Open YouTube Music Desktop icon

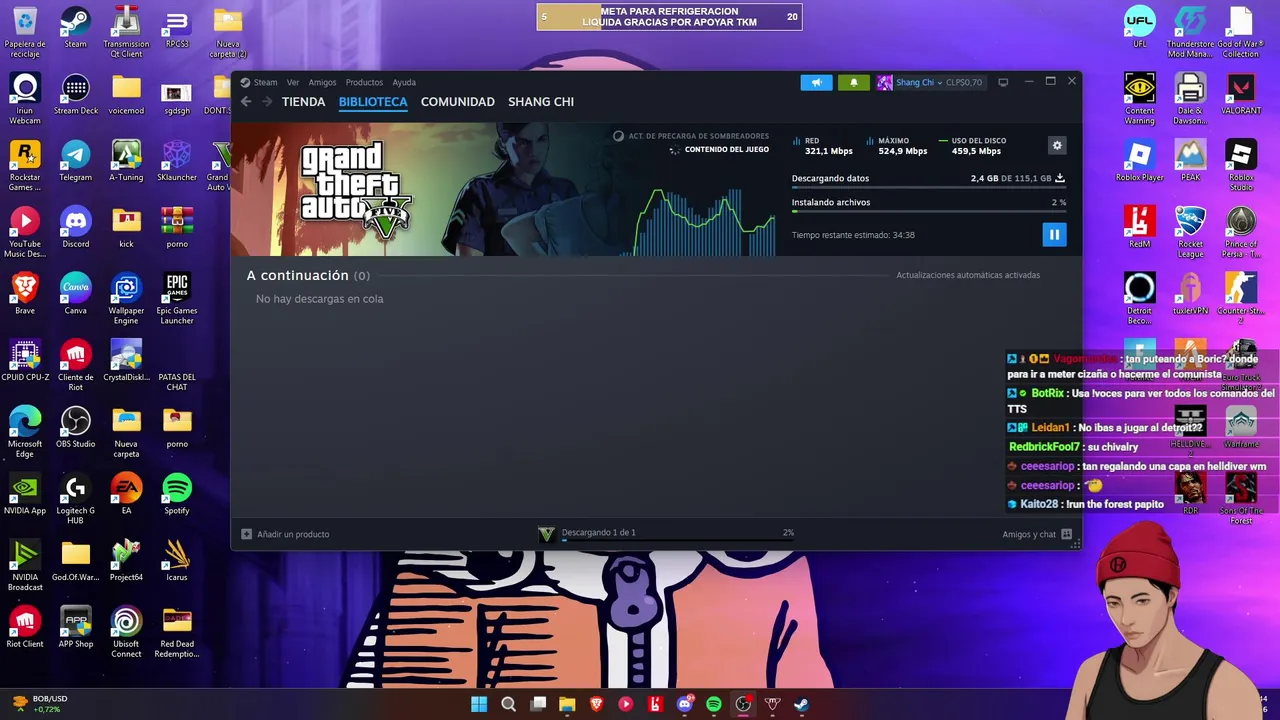pos(25,232)
